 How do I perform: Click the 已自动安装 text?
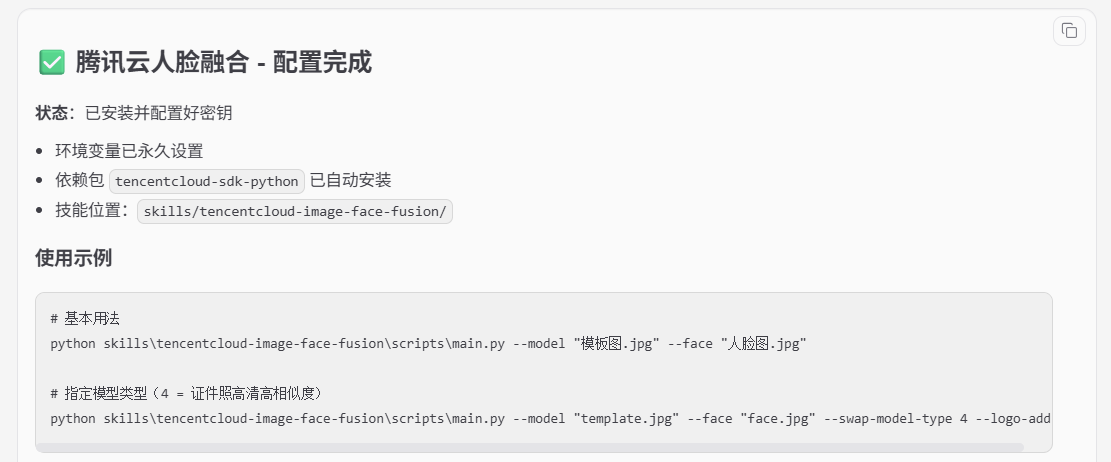point(351,181)
